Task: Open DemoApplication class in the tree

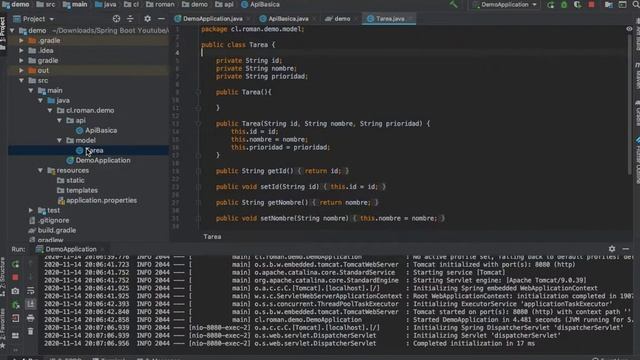Action: 103,160
